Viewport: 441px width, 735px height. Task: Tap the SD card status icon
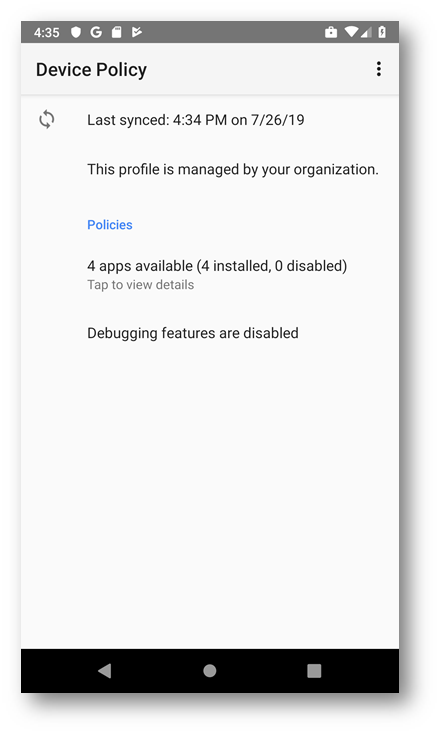pyautogui.click(x=117, y=32)
